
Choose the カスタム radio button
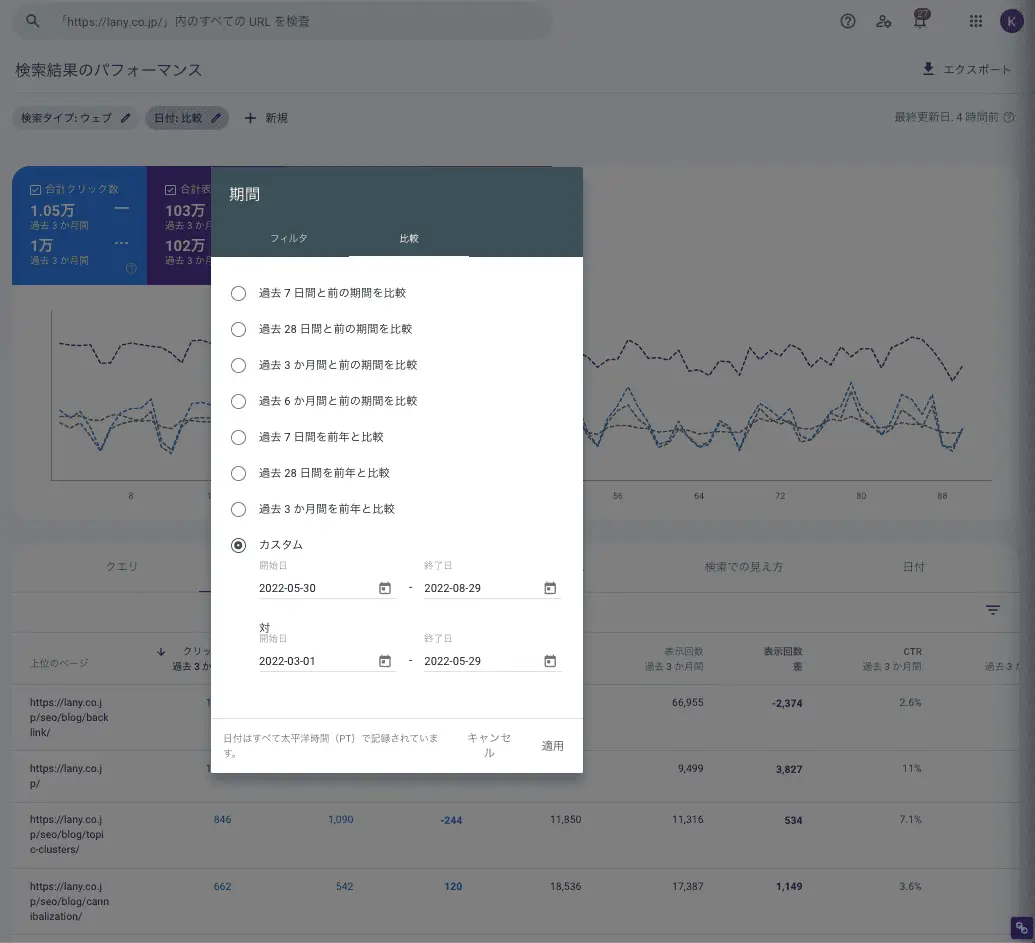click(x=238, y=545)
